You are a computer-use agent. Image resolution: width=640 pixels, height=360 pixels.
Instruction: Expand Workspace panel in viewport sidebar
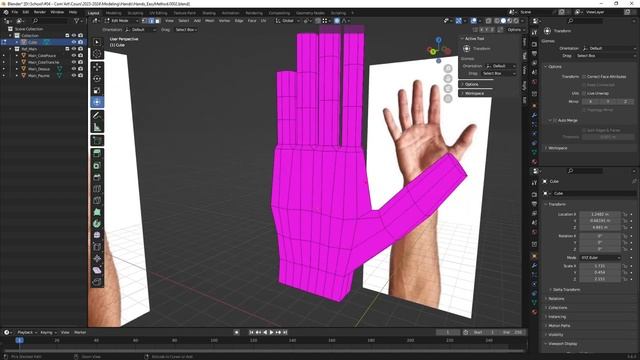pos(474,93)
